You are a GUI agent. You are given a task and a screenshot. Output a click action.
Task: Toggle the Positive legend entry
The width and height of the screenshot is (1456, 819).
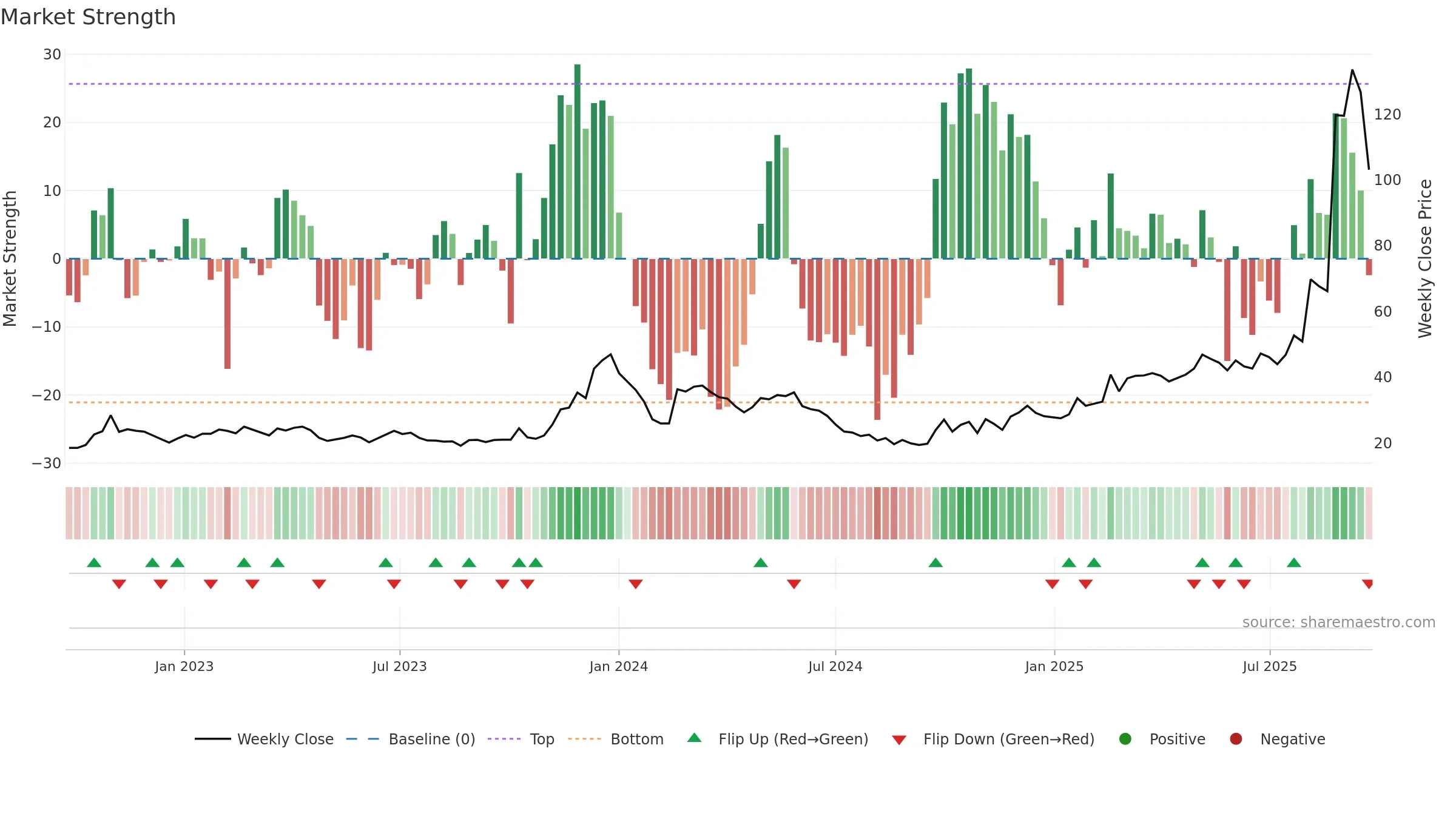(1162, 739)
